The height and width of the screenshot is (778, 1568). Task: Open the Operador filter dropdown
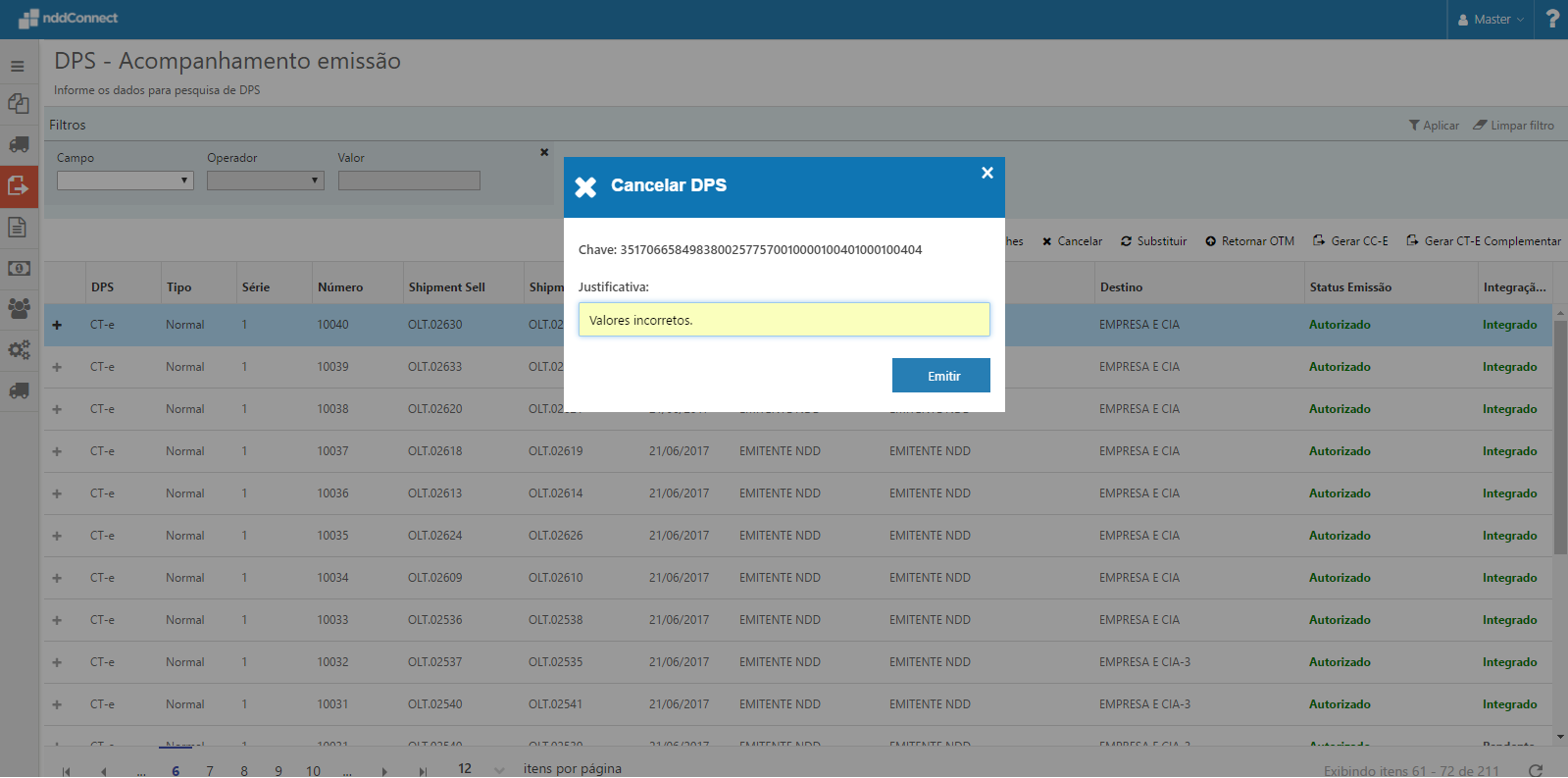(266, 181)
